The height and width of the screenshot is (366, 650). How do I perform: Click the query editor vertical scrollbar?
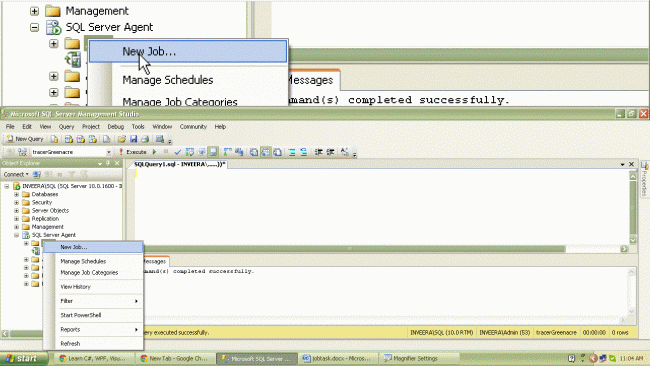pyautogui.click(x=633, y=208)
